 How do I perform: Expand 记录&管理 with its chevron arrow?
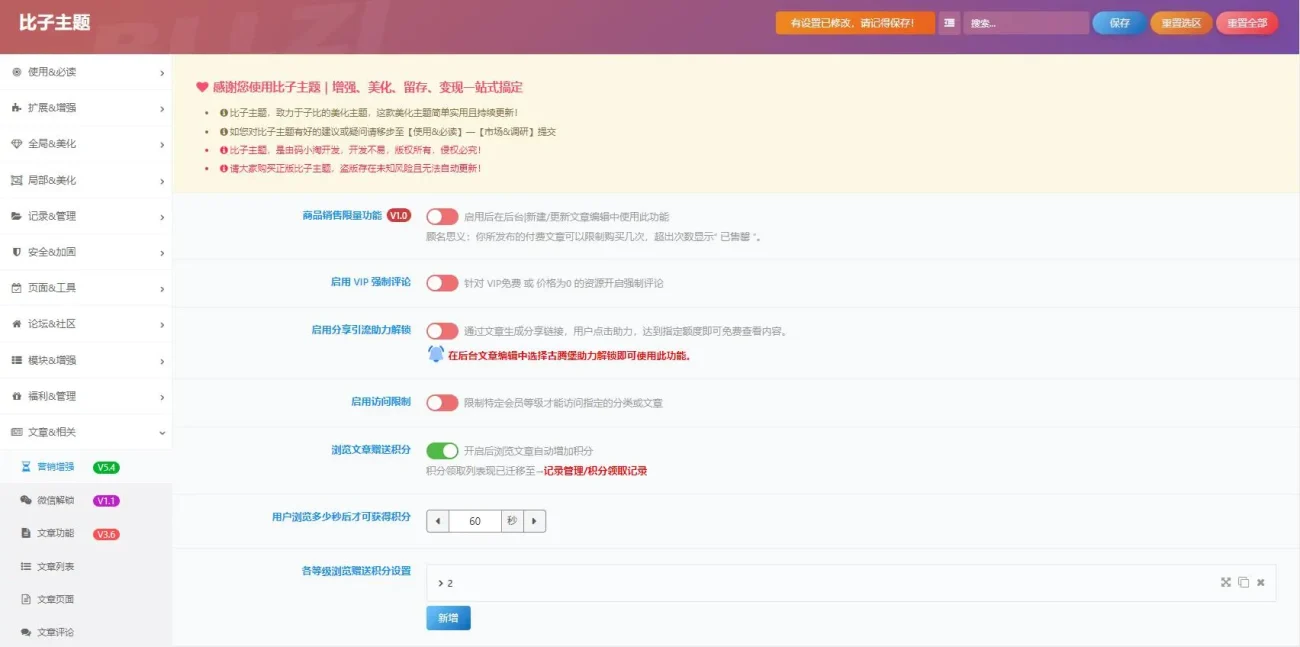click(x=162, y=216)
